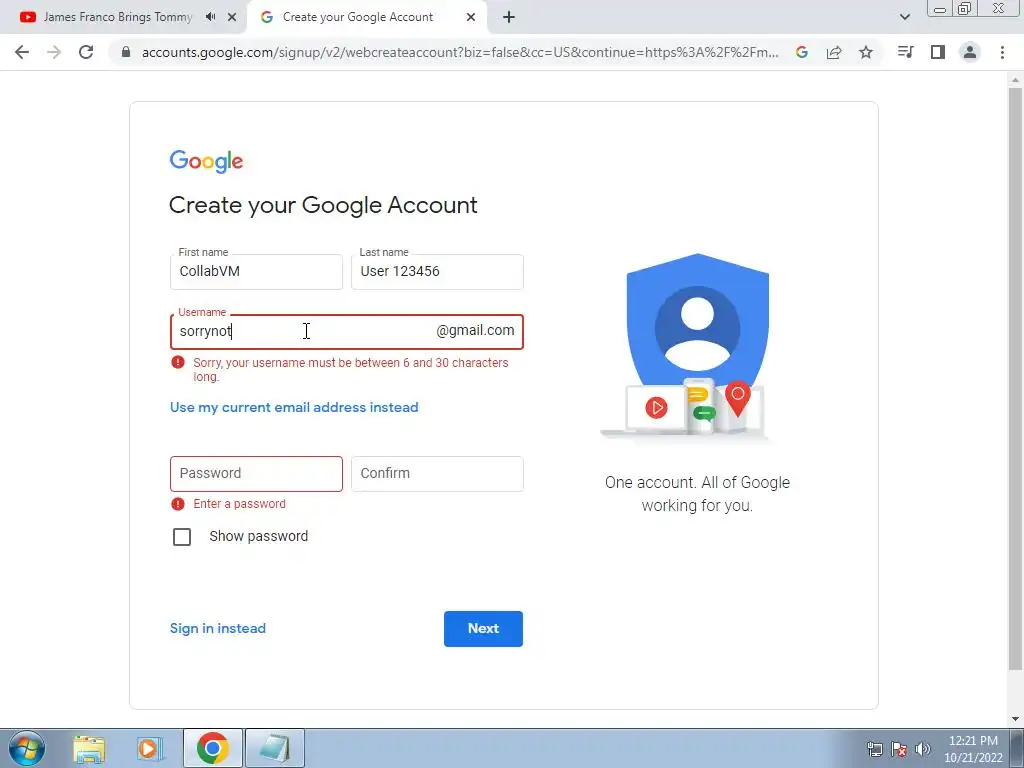Click the page vertical scrollbar
Screen dimensions: 1024x768
[x=1015, y=379]
